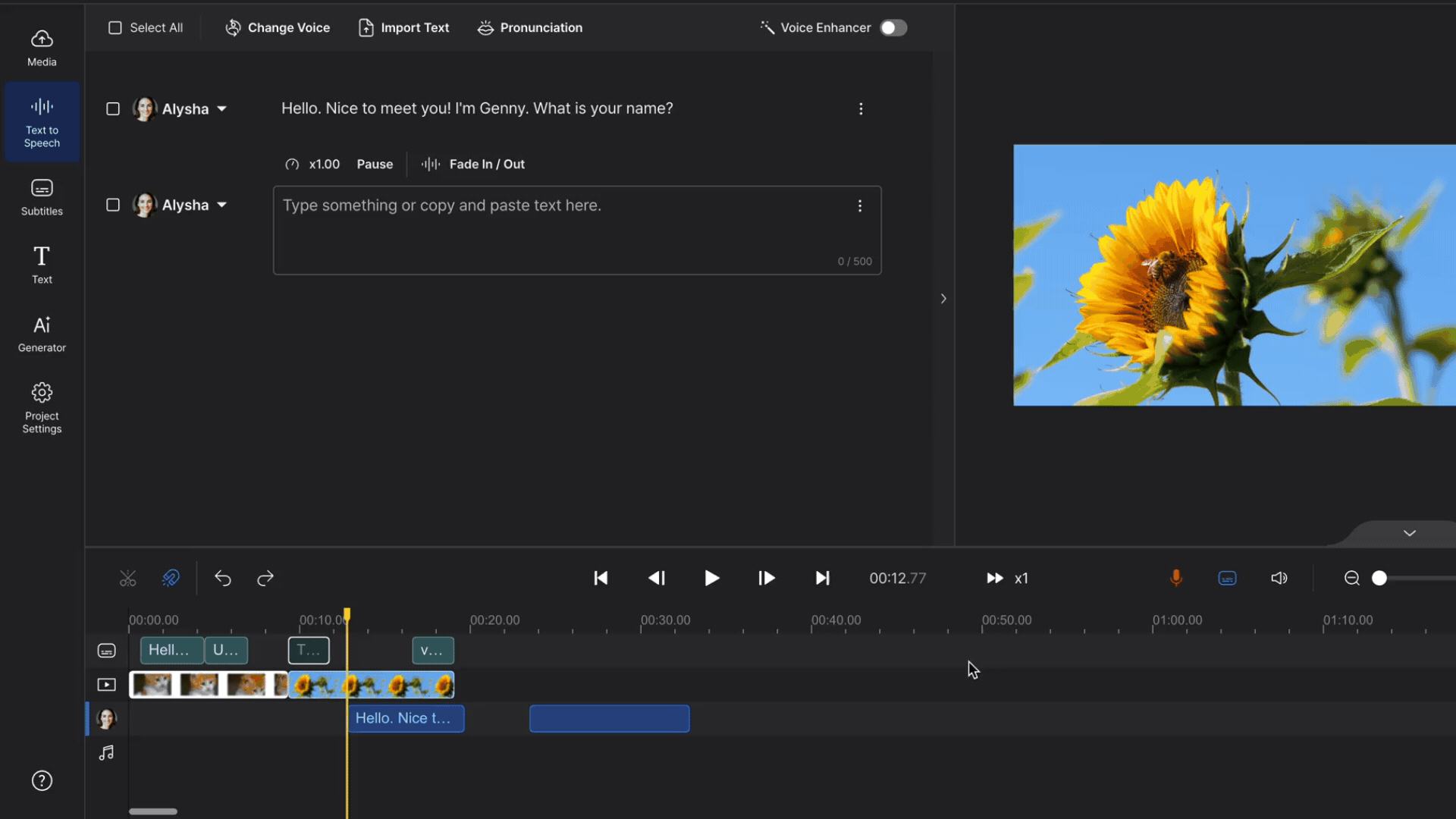Click Alysha avatar in the second block

coord(144,205)
